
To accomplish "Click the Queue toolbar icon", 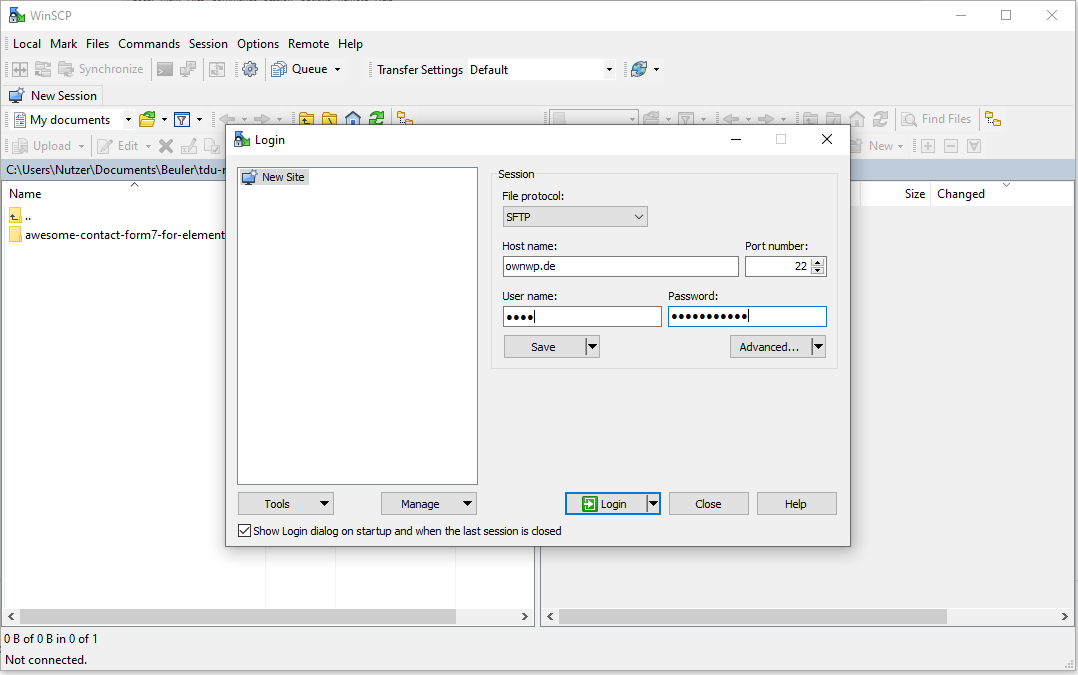I will [x=278, y=69].
